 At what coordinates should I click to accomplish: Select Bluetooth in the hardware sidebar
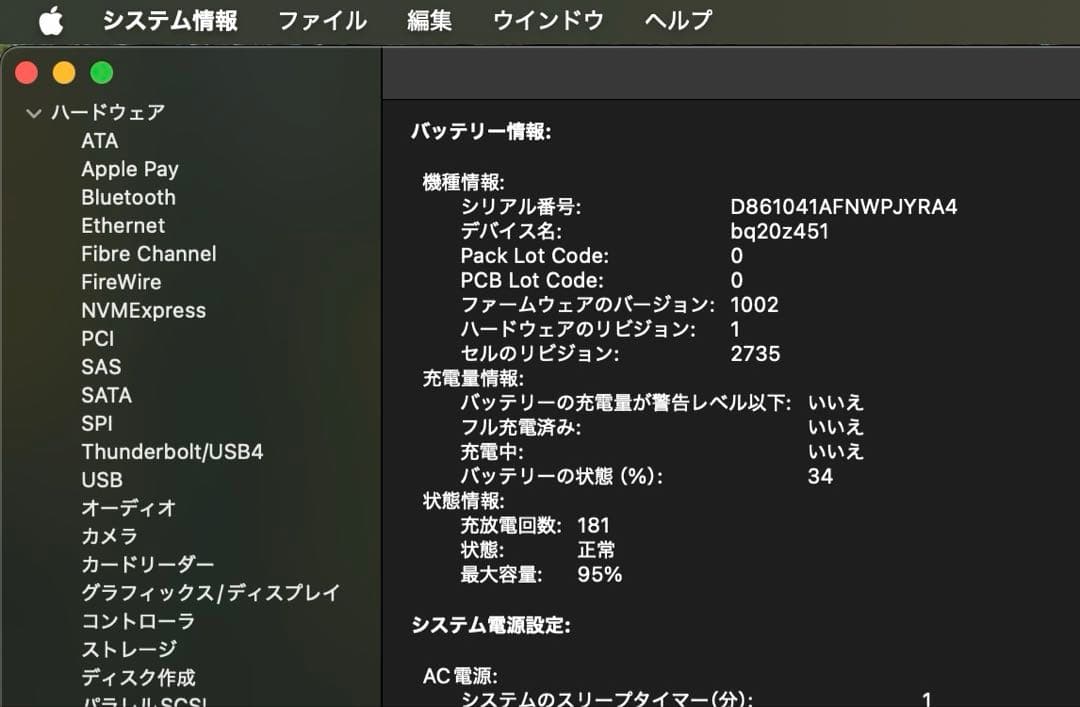point(128,197)
